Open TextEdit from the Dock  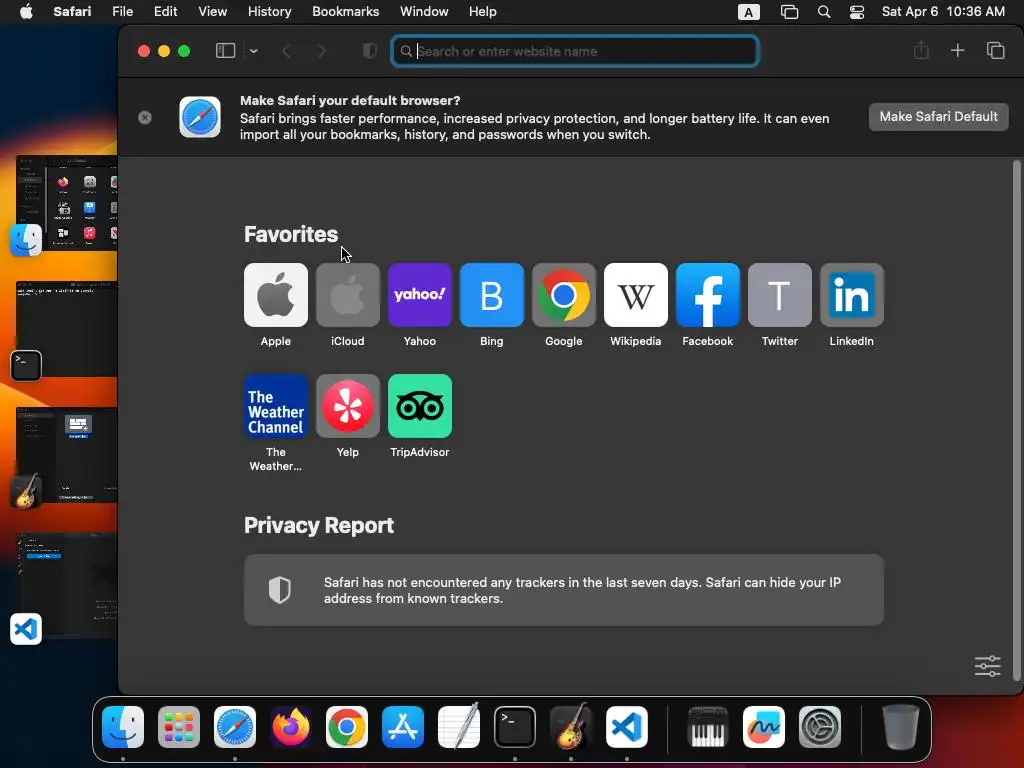(x=459, y=727)
